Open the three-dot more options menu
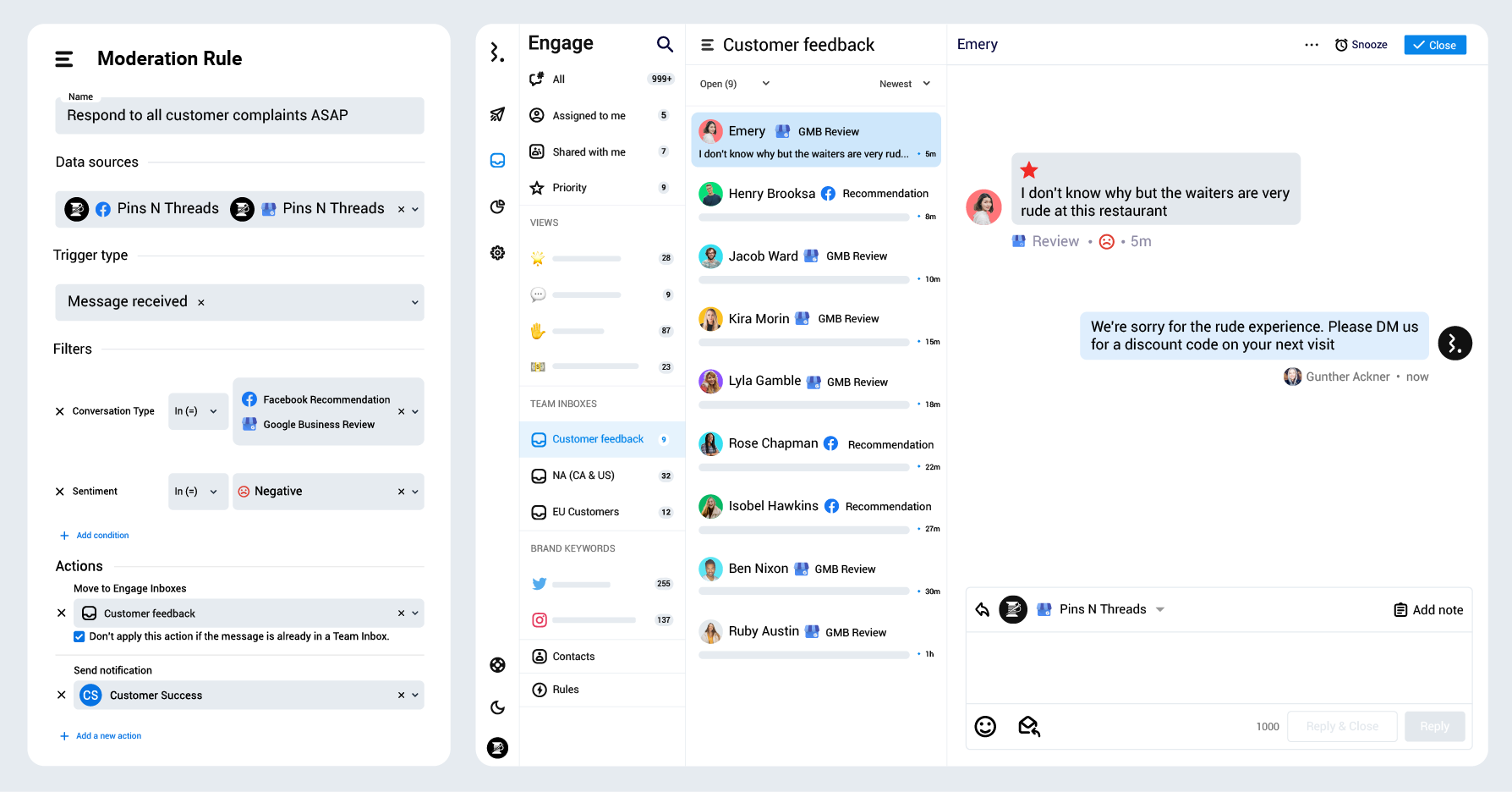 (1311, 45)
